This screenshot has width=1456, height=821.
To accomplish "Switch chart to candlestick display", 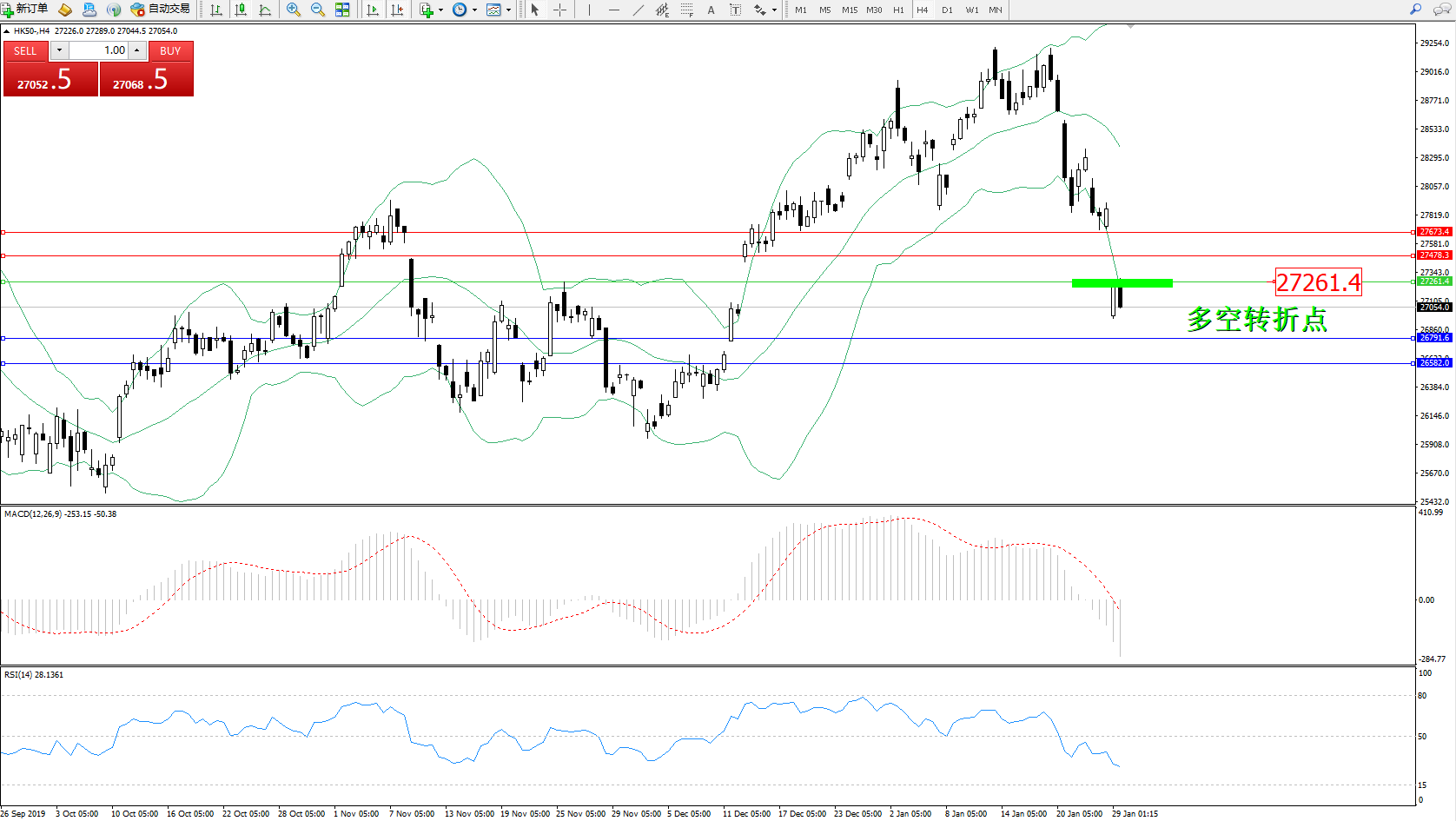I will coord(241,10).
